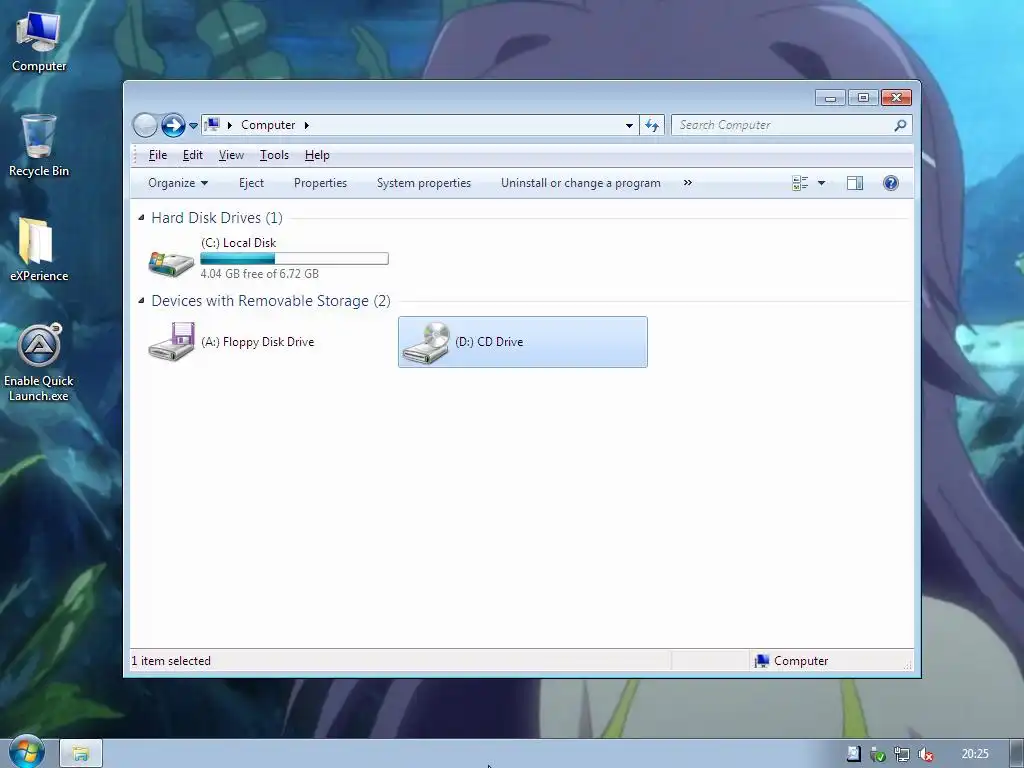Image resolution: width=1024 pixels, height=768 pixels.
Task: Click the network tray icon
Action: [902, 754]
